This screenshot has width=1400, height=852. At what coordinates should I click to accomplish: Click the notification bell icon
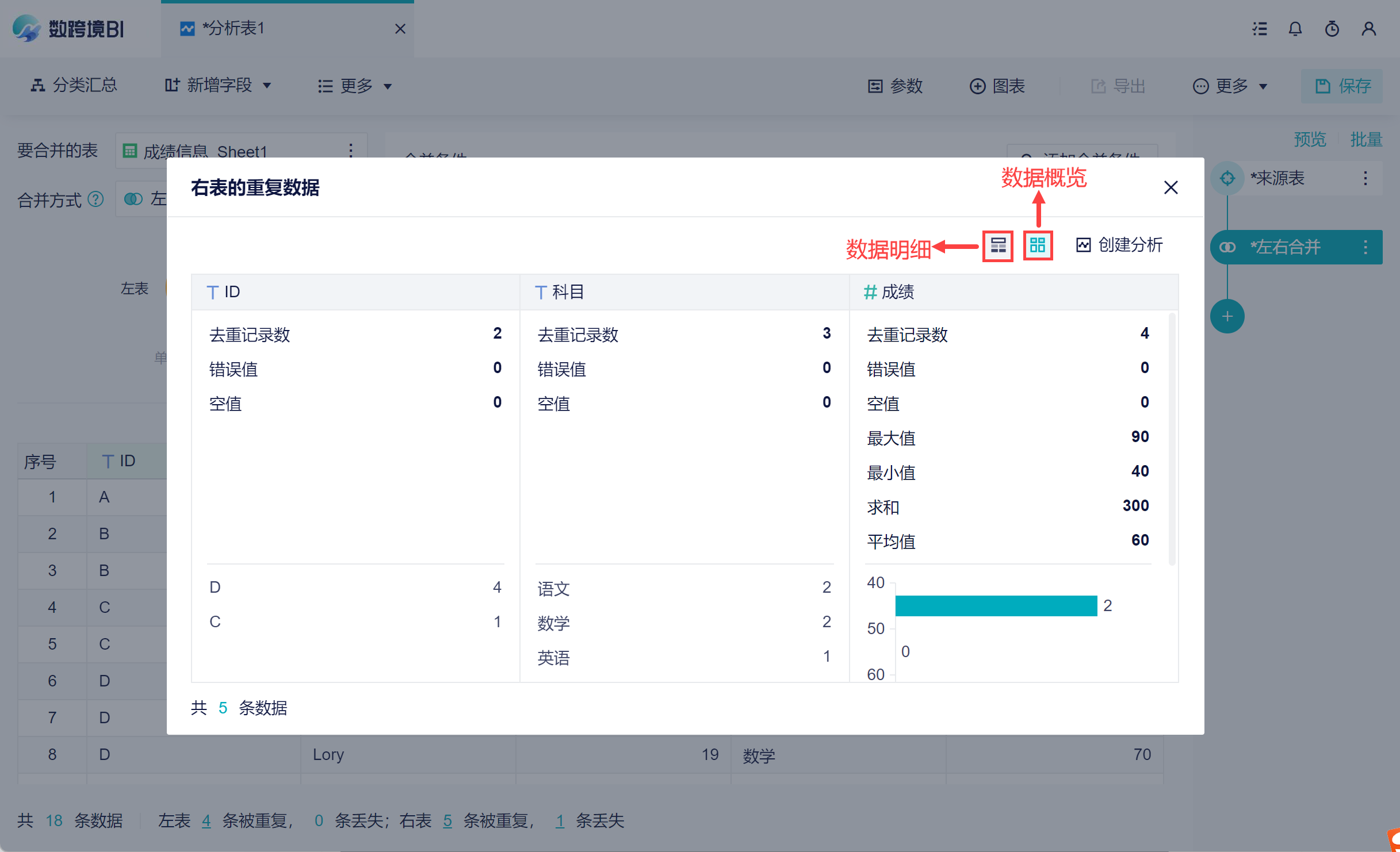tap(1295, 29)
